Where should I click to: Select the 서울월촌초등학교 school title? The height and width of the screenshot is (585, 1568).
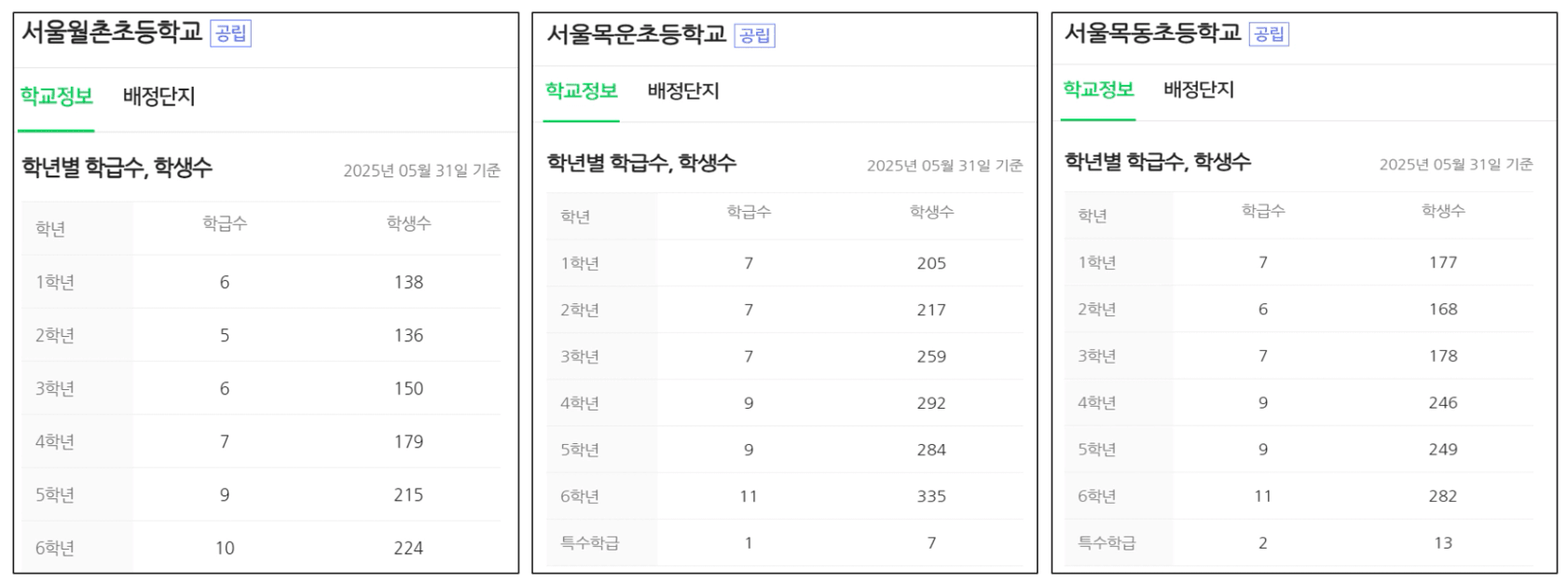[112, 32]
